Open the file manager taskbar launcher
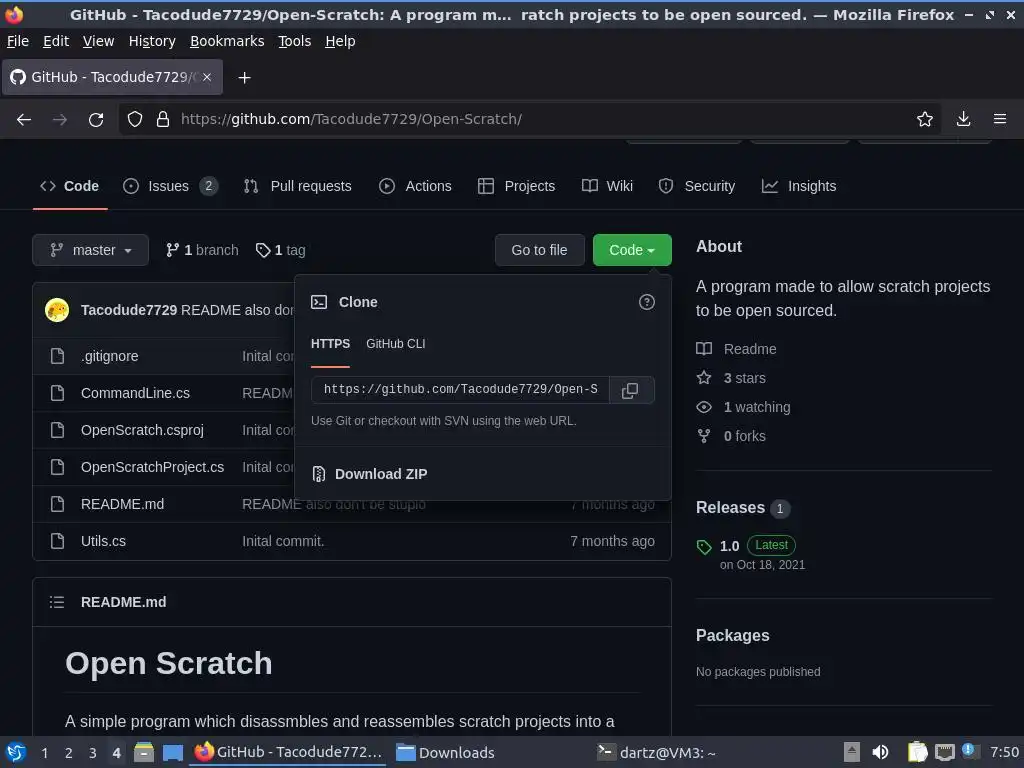1024x768 pixels. [x=144, y=753]
